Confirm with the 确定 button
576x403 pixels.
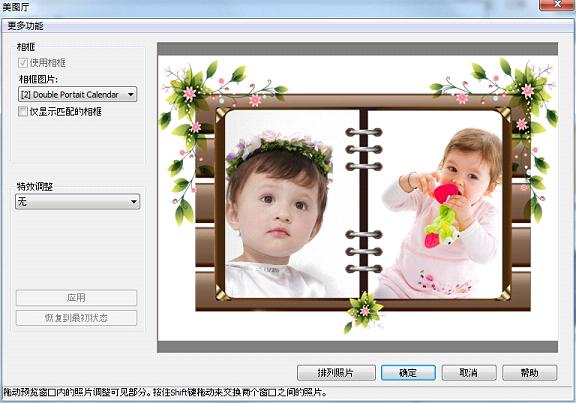coord(408,373)
